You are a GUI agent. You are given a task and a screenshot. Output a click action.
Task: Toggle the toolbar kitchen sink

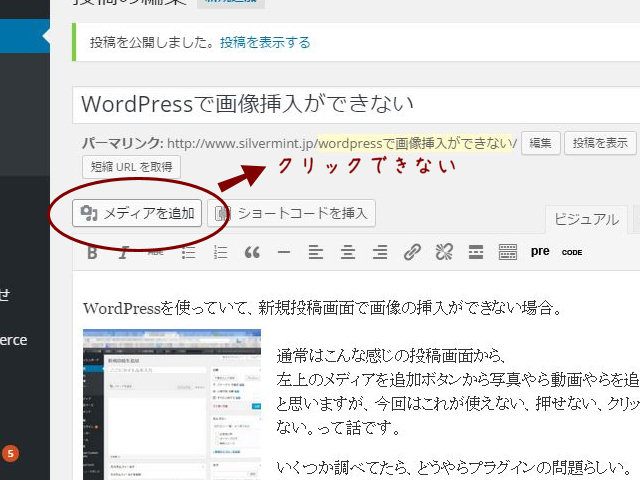point(508,253)
